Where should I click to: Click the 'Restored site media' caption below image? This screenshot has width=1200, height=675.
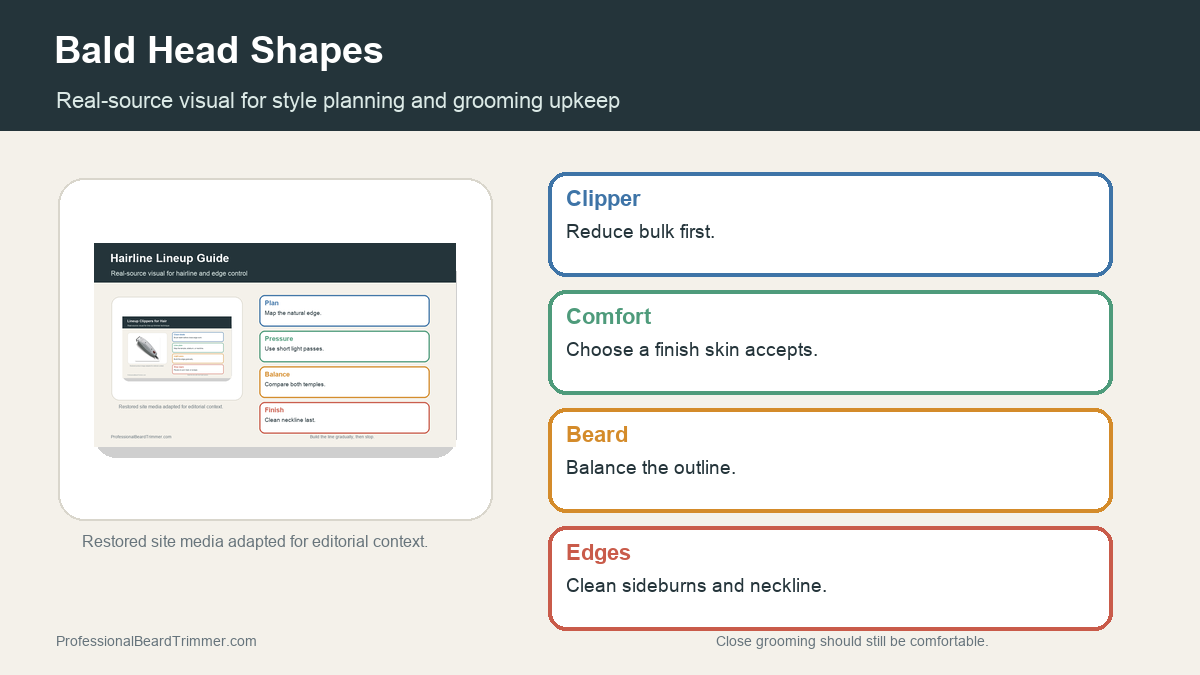[255, 541]
